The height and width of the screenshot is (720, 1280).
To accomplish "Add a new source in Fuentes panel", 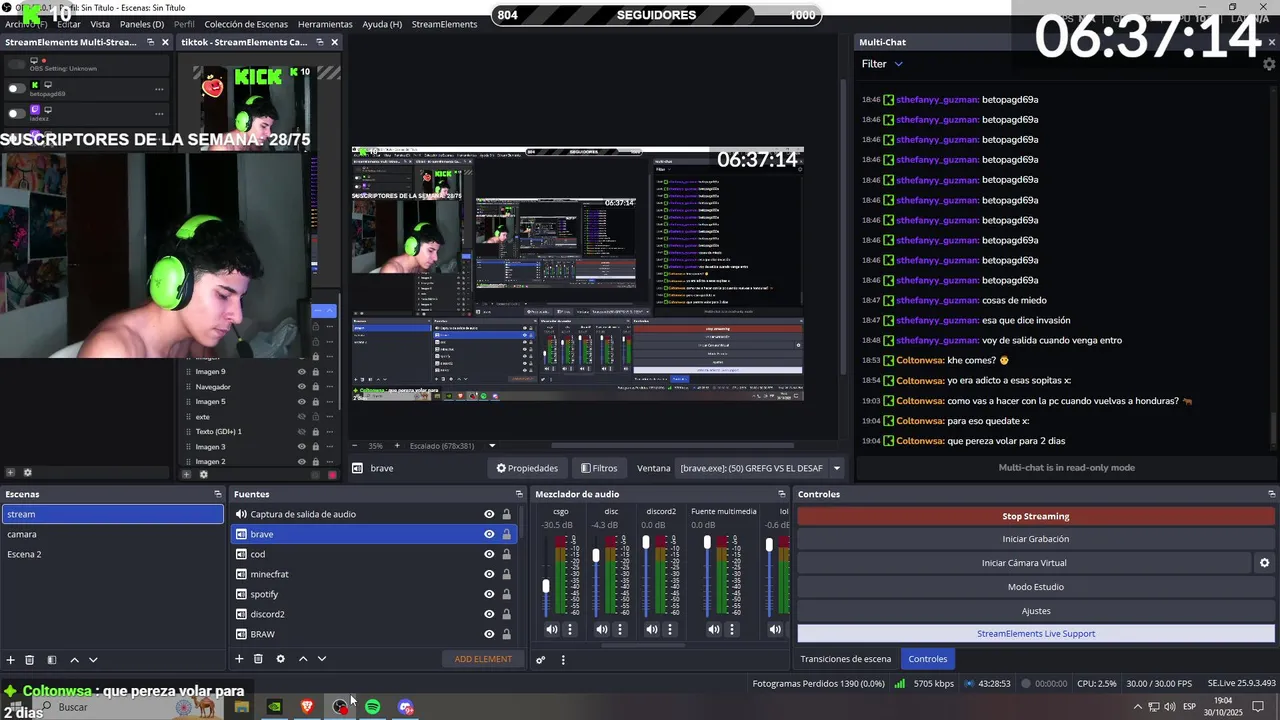I will (239, 659).
